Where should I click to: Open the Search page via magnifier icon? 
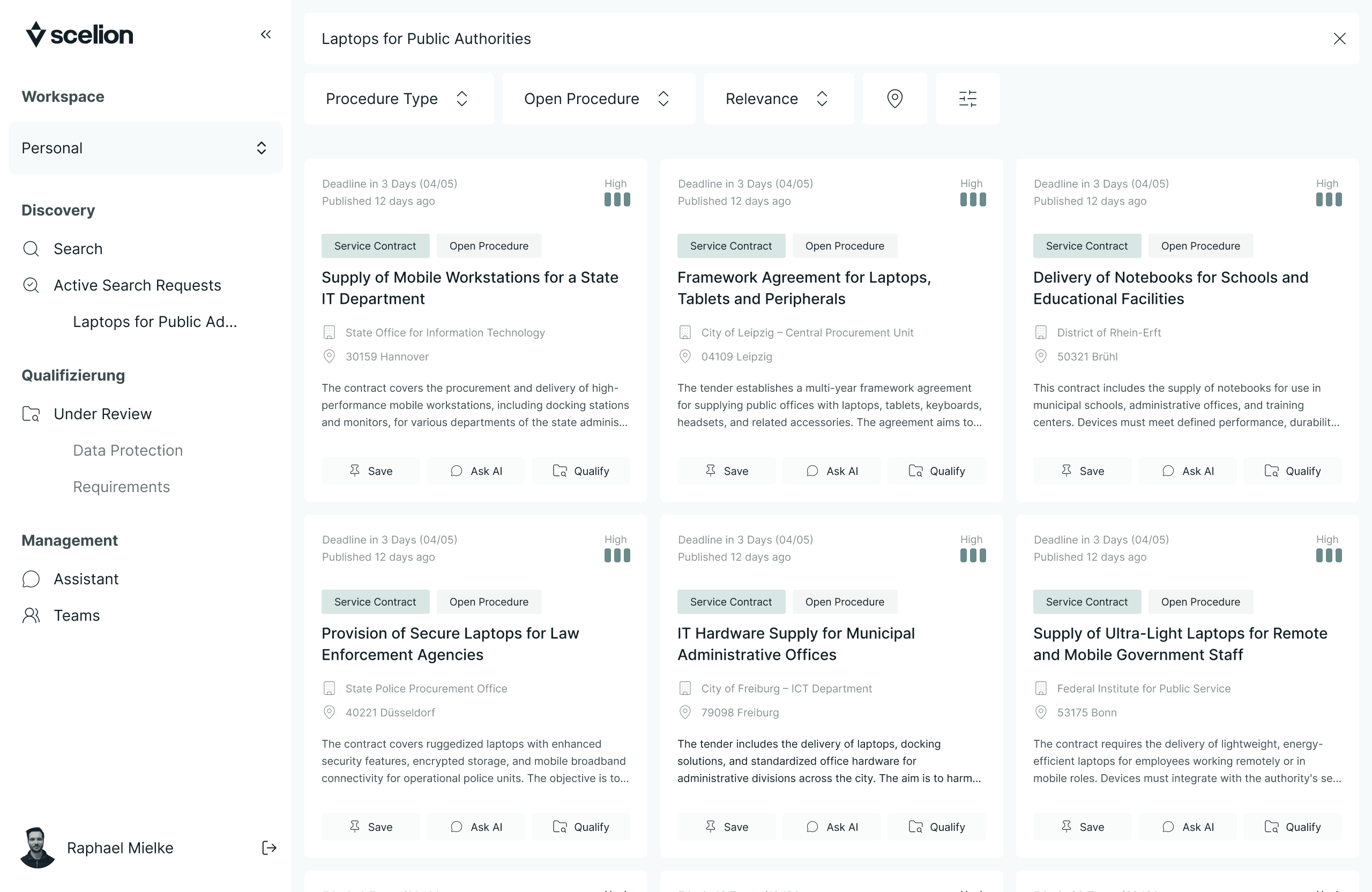(x=31, y=249)
